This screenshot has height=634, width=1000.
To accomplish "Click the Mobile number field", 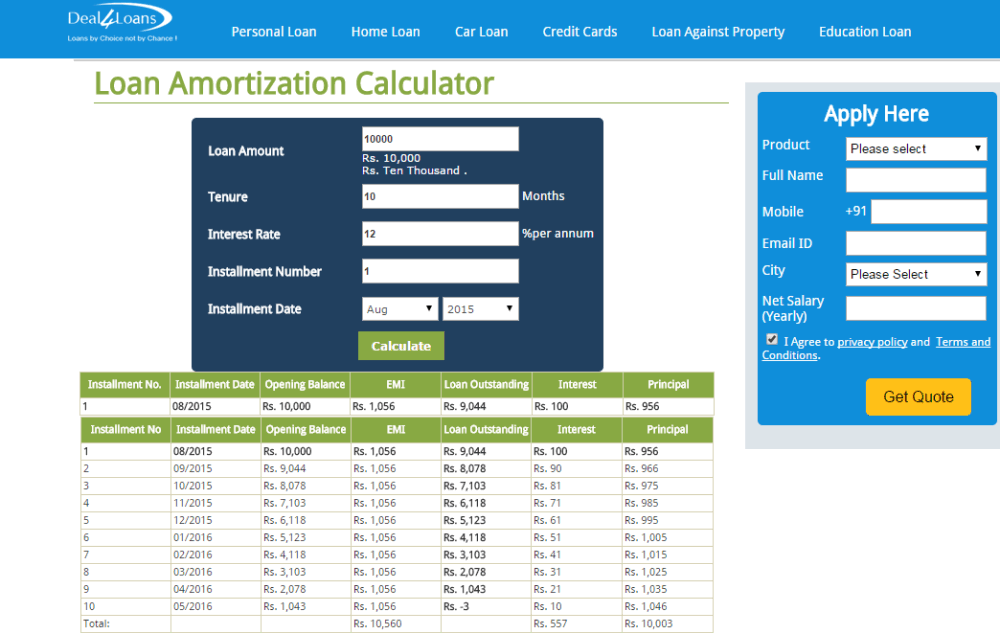I will (x=929, y=212).
